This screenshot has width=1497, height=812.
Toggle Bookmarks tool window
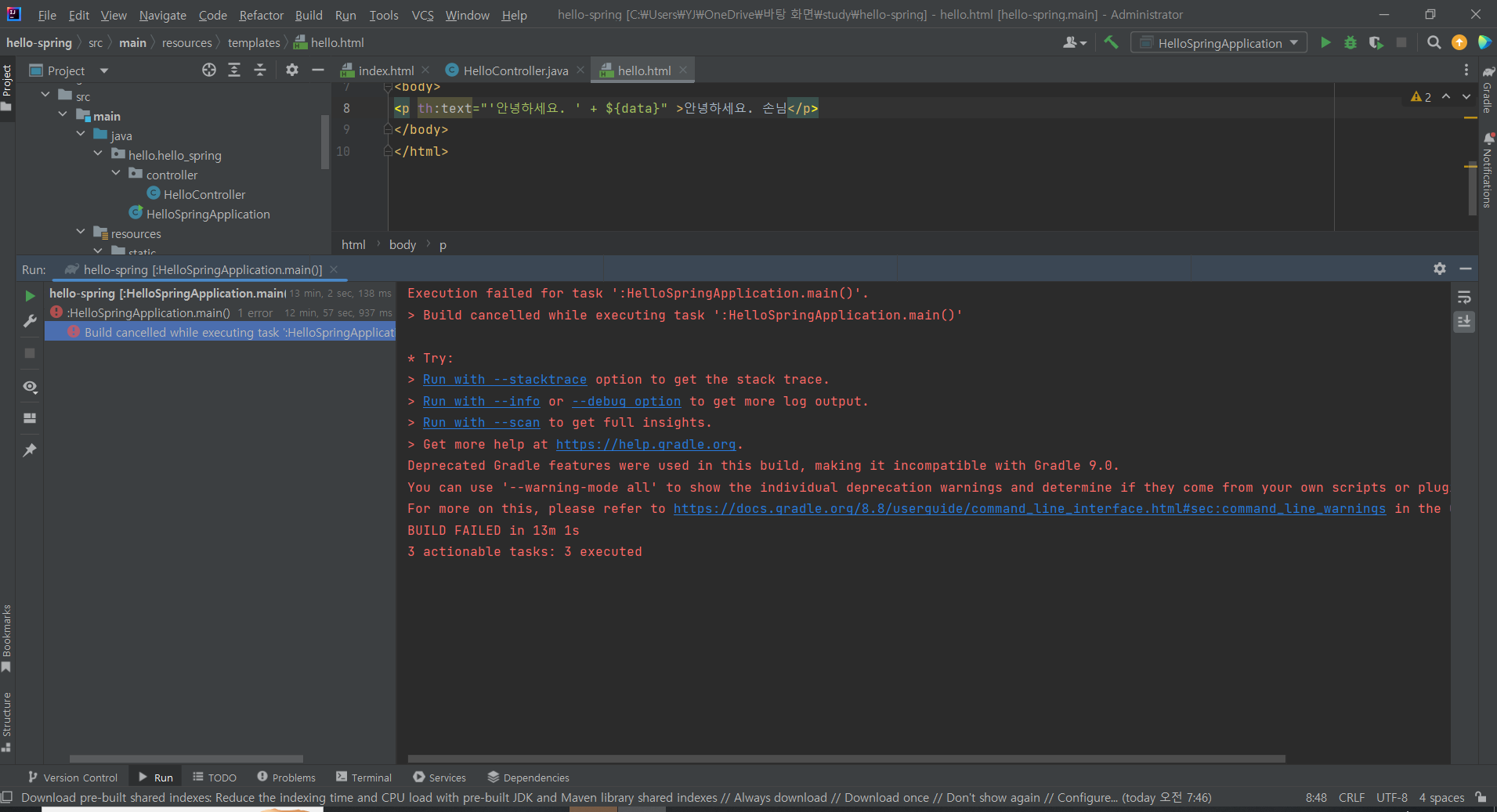[x=7, y=638]
